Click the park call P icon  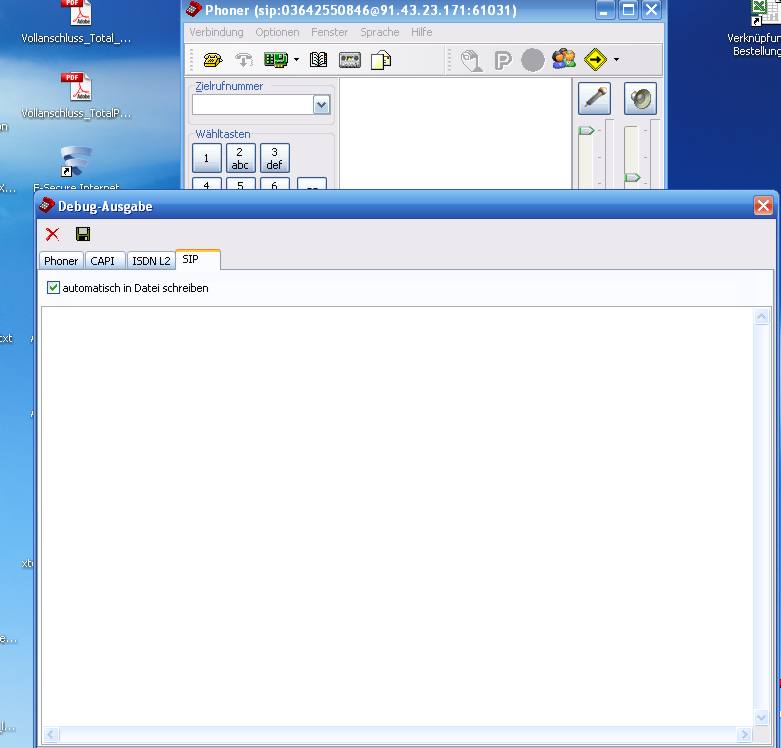coord(503,61)
